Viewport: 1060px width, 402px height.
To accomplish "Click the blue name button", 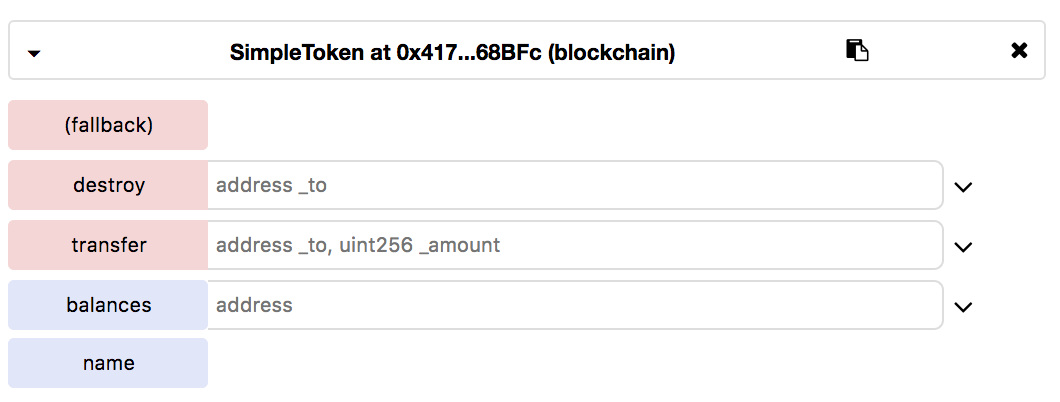I will [108, 363].
